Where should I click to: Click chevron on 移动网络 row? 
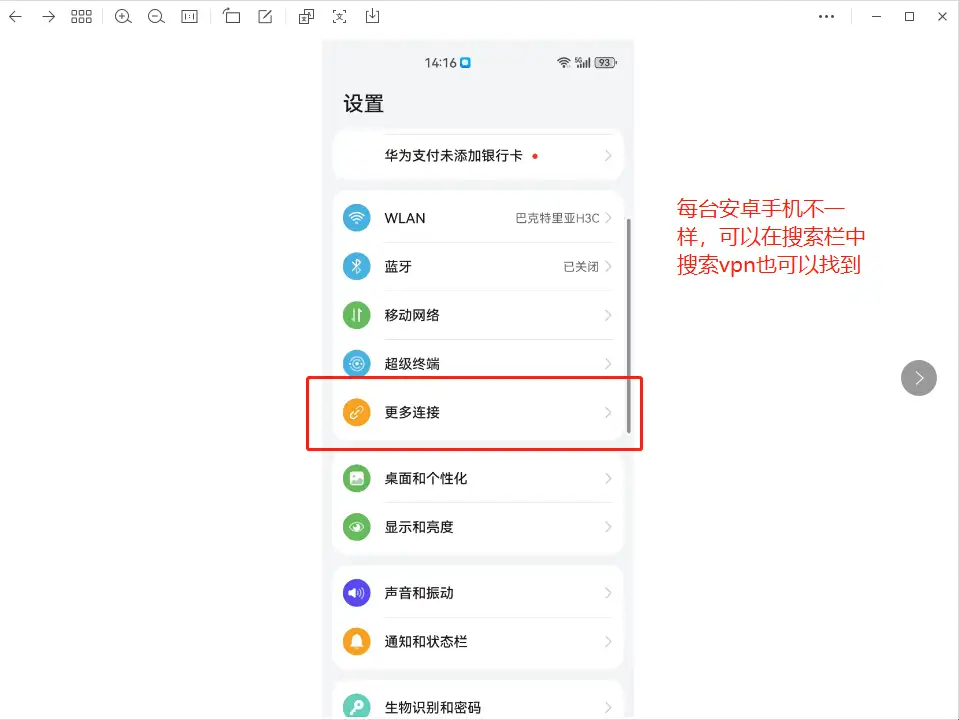coord(608,315)
